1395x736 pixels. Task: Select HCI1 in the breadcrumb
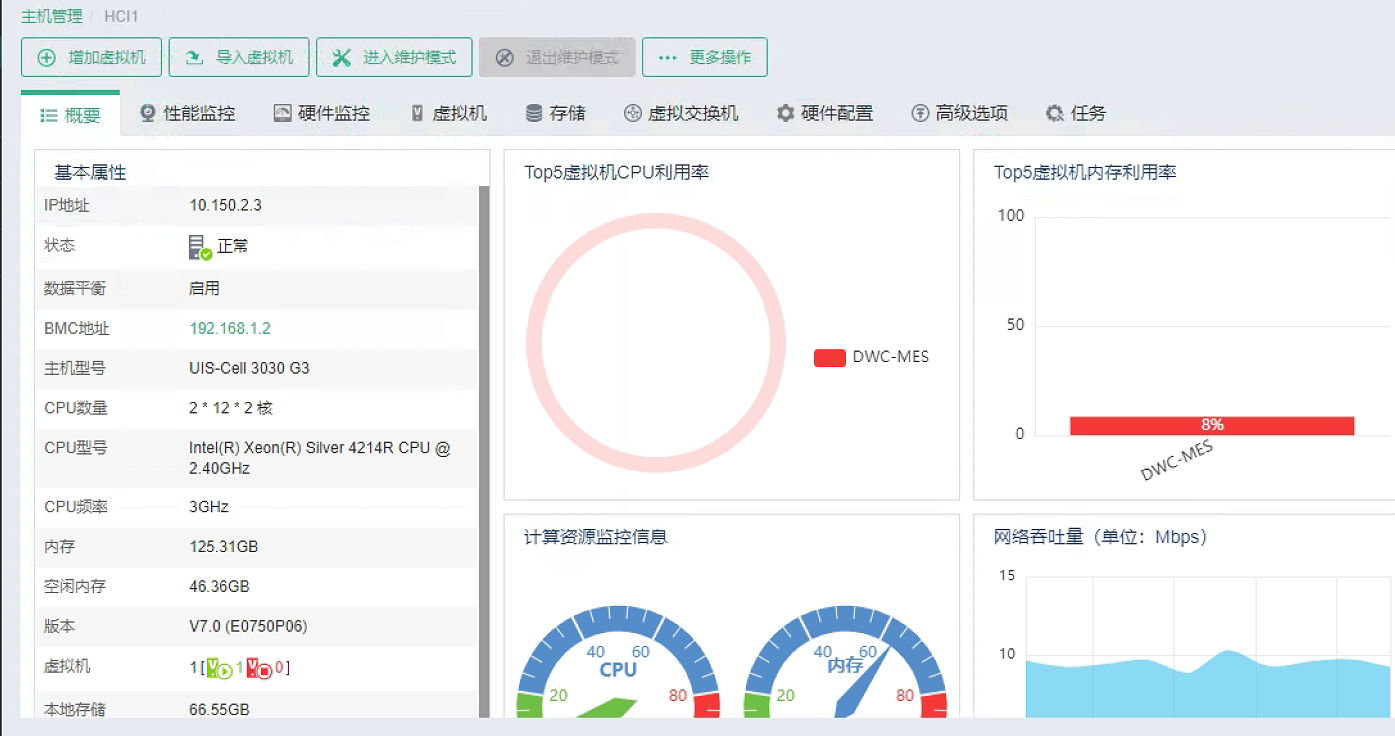[x=121, y=17]
